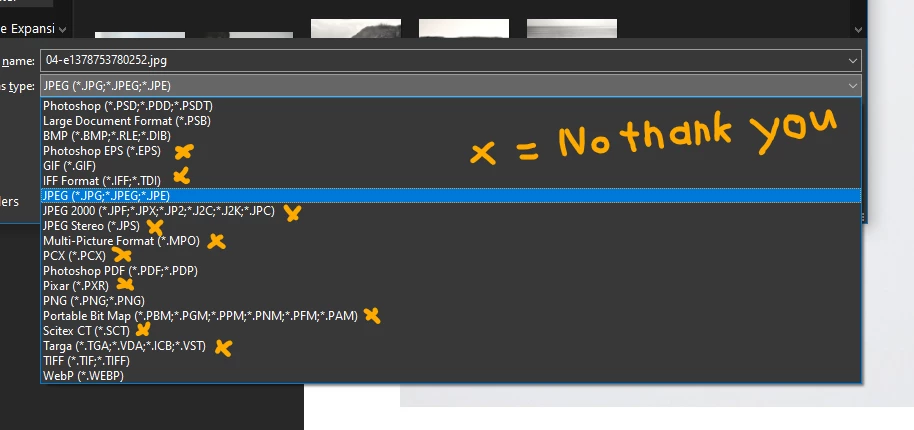Choose JPEG 2000 format entry

pyautogui.click(x=451, y=211)
